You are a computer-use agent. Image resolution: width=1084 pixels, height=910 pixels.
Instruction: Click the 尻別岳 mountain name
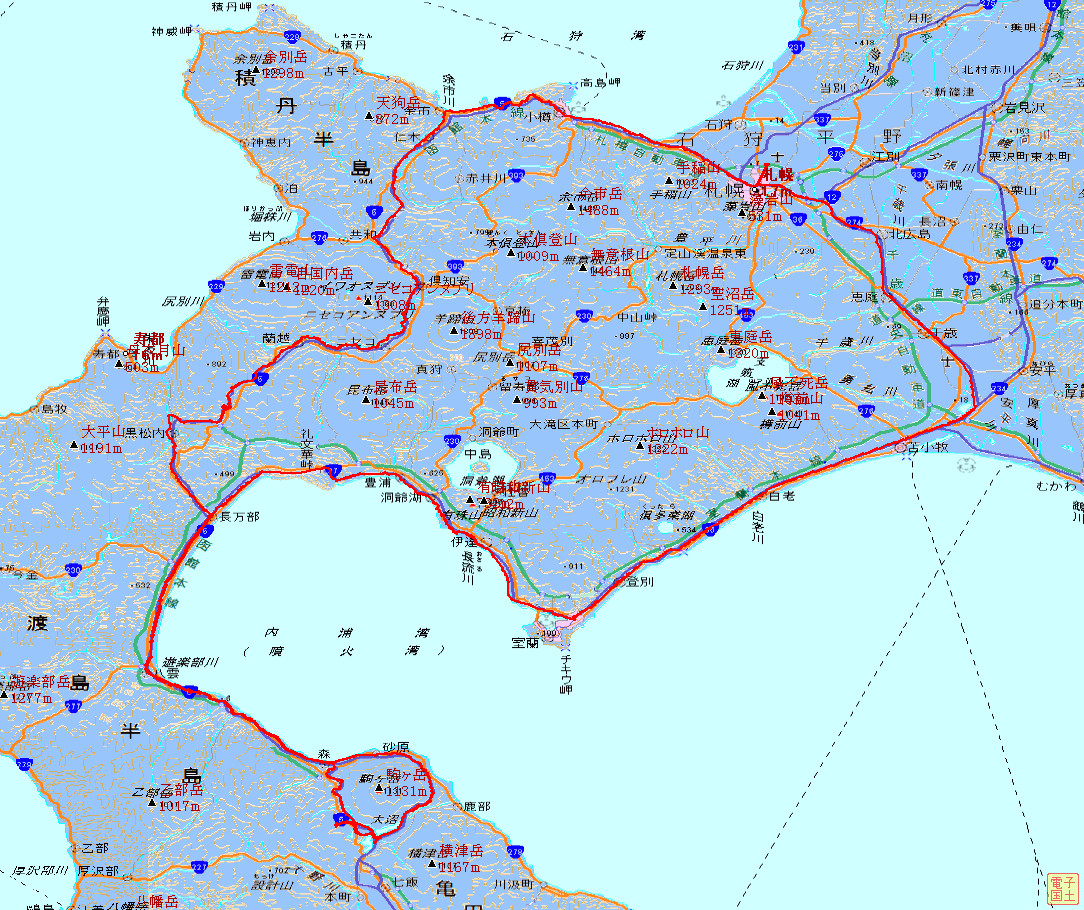pyautogui.click(x=539, y=350)
